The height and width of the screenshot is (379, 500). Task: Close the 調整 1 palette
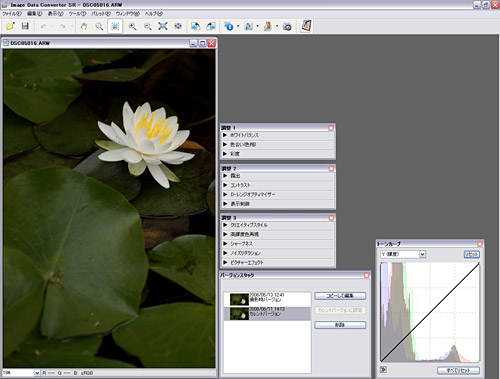(x=331, y=128)
